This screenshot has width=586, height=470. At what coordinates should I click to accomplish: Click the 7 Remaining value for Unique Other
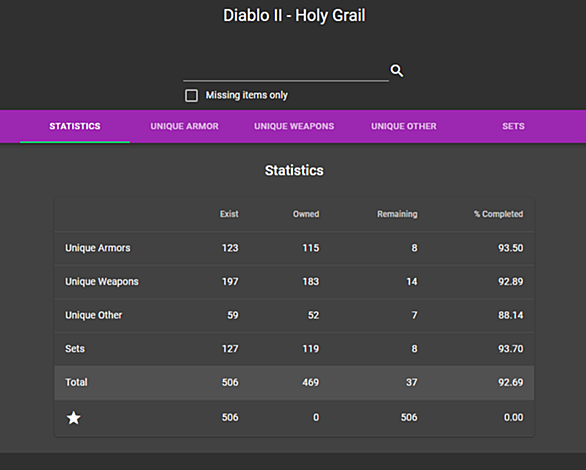(414, 315)
